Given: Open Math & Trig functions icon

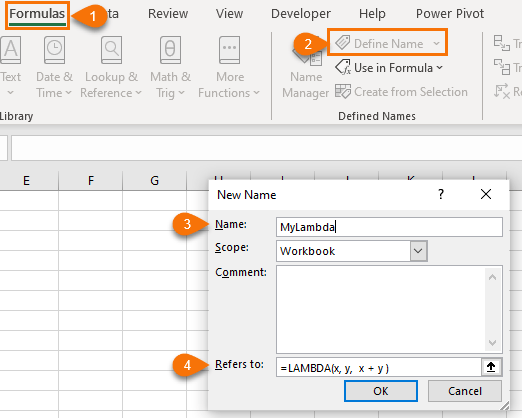Looking at the screenshot, I should (x=170, y=50).
